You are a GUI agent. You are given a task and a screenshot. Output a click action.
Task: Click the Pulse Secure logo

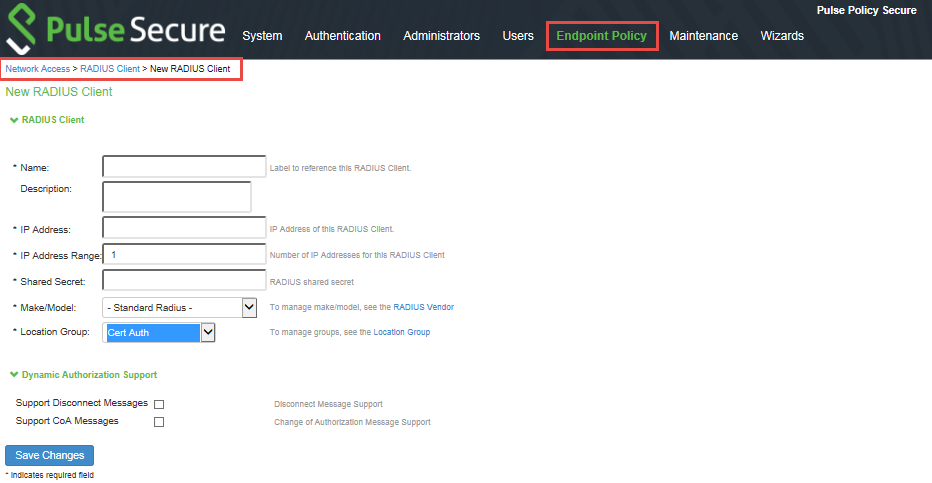tap(116, 29)
